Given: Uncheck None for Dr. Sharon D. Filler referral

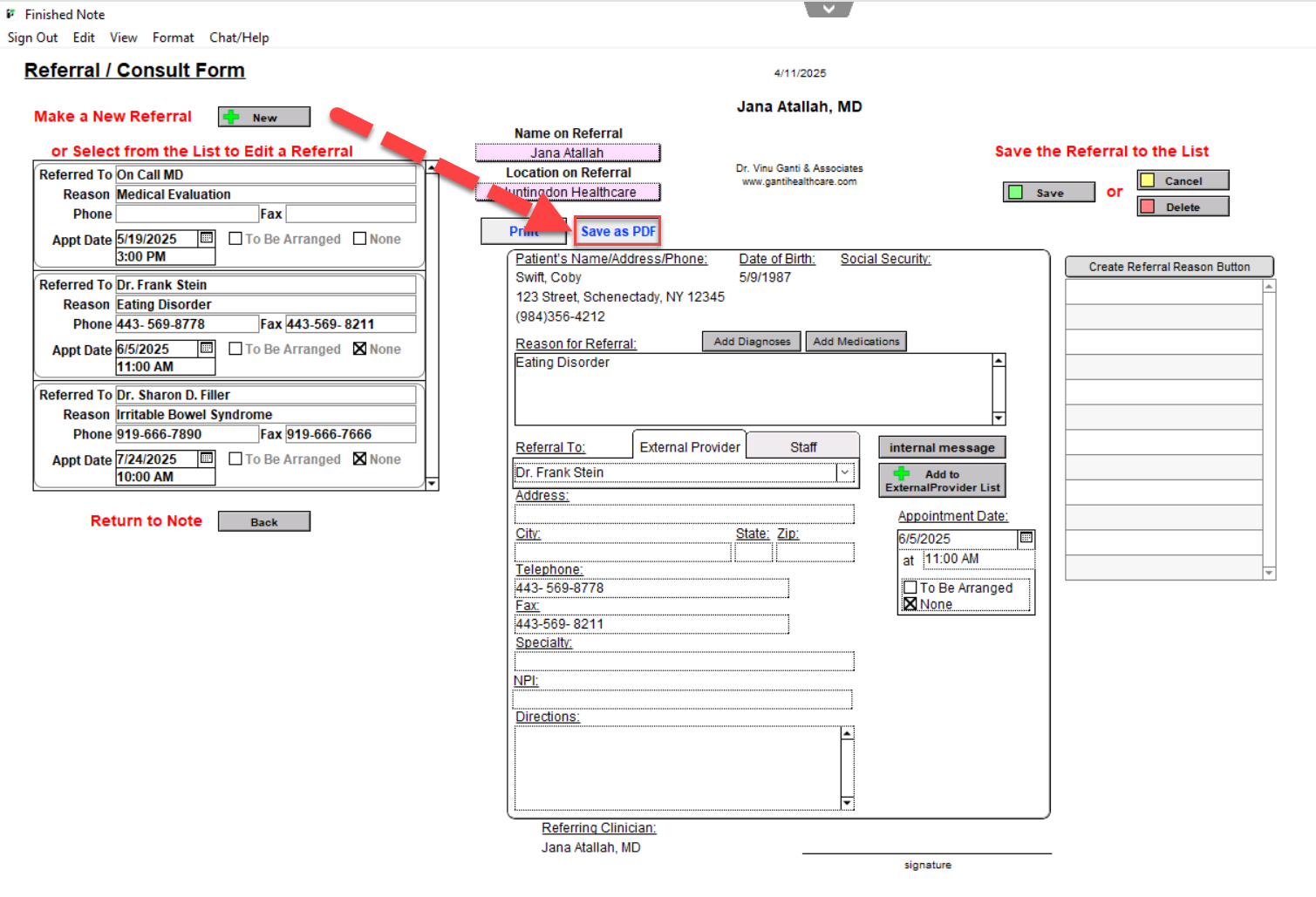Looking at the screenshot, I should coord(359,459).
